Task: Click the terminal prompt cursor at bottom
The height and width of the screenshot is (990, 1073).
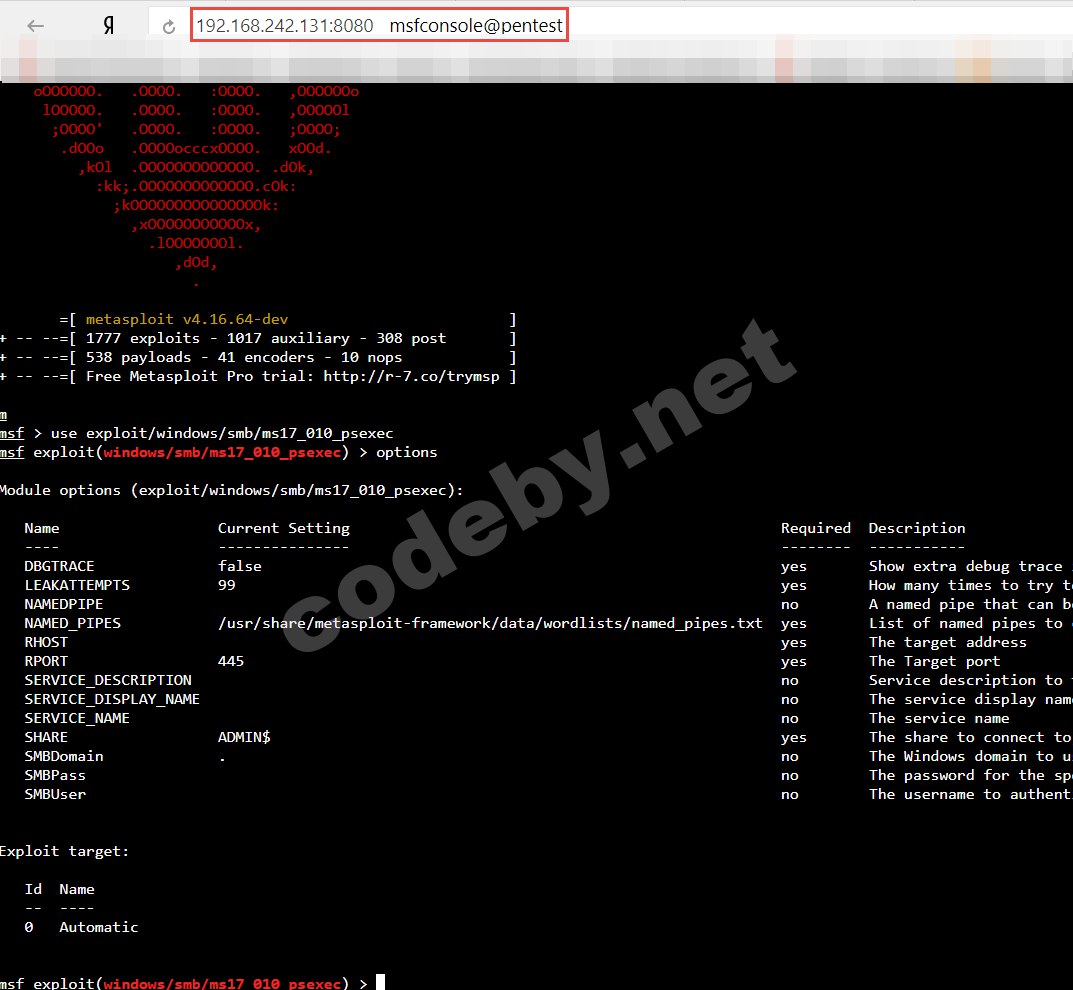Action: 380,982
